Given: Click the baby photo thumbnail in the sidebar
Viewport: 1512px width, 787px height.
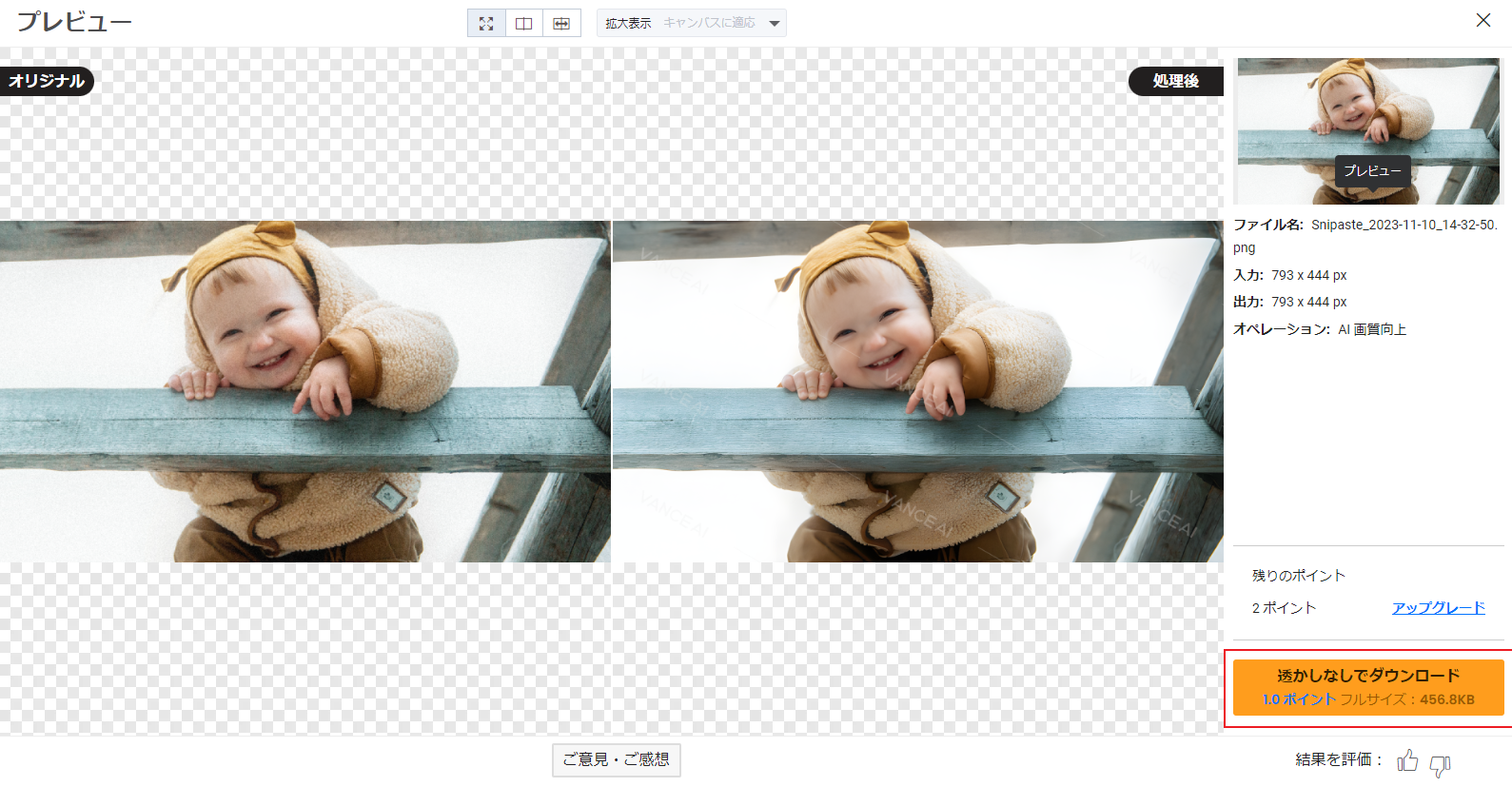Looking at the screenshot, I should [x=1367, y=130].
